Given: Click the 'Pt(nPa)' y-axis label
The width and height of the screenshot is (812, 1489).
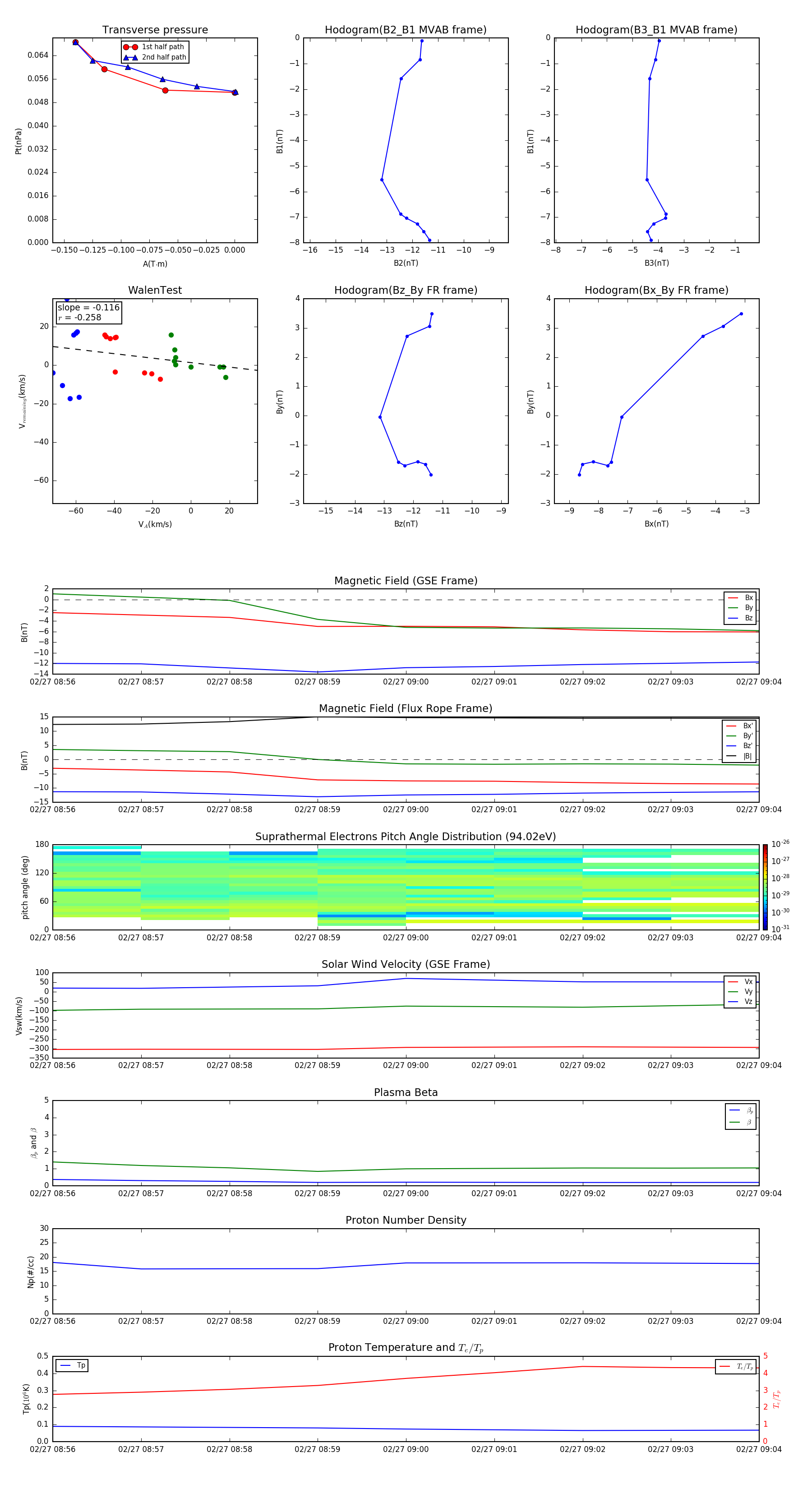Looking at the screenshot, I should point(18,141).
